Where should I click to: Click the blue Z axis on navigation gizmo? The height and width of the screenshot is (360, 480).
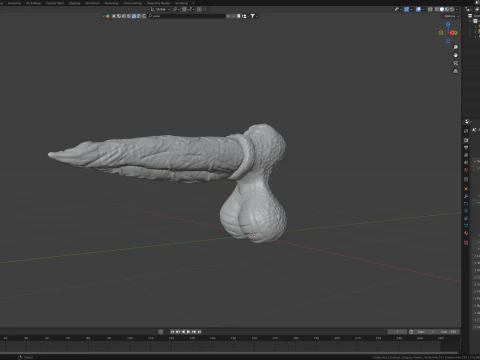pos(448,24)
